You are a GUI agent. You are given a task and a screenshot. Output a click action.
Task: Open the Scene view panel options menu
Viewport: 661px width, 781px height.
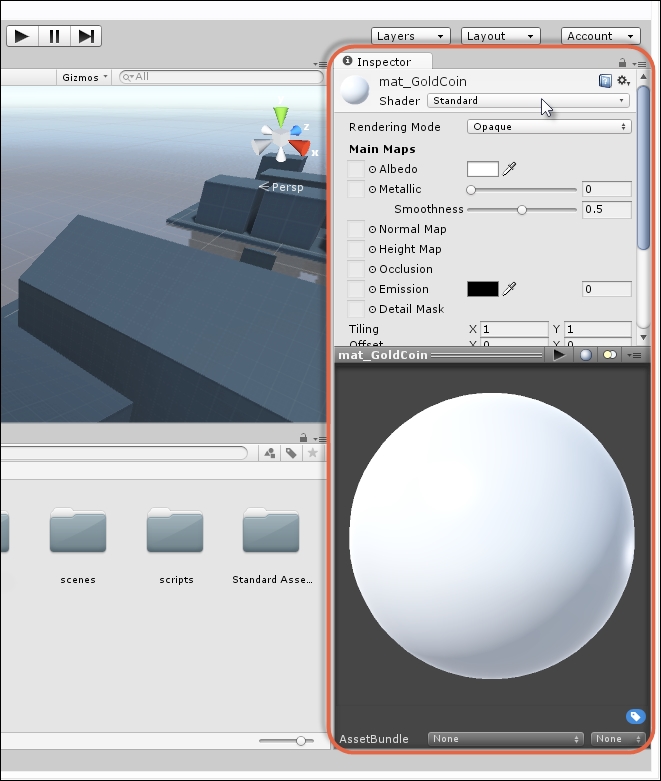(320, 64)
